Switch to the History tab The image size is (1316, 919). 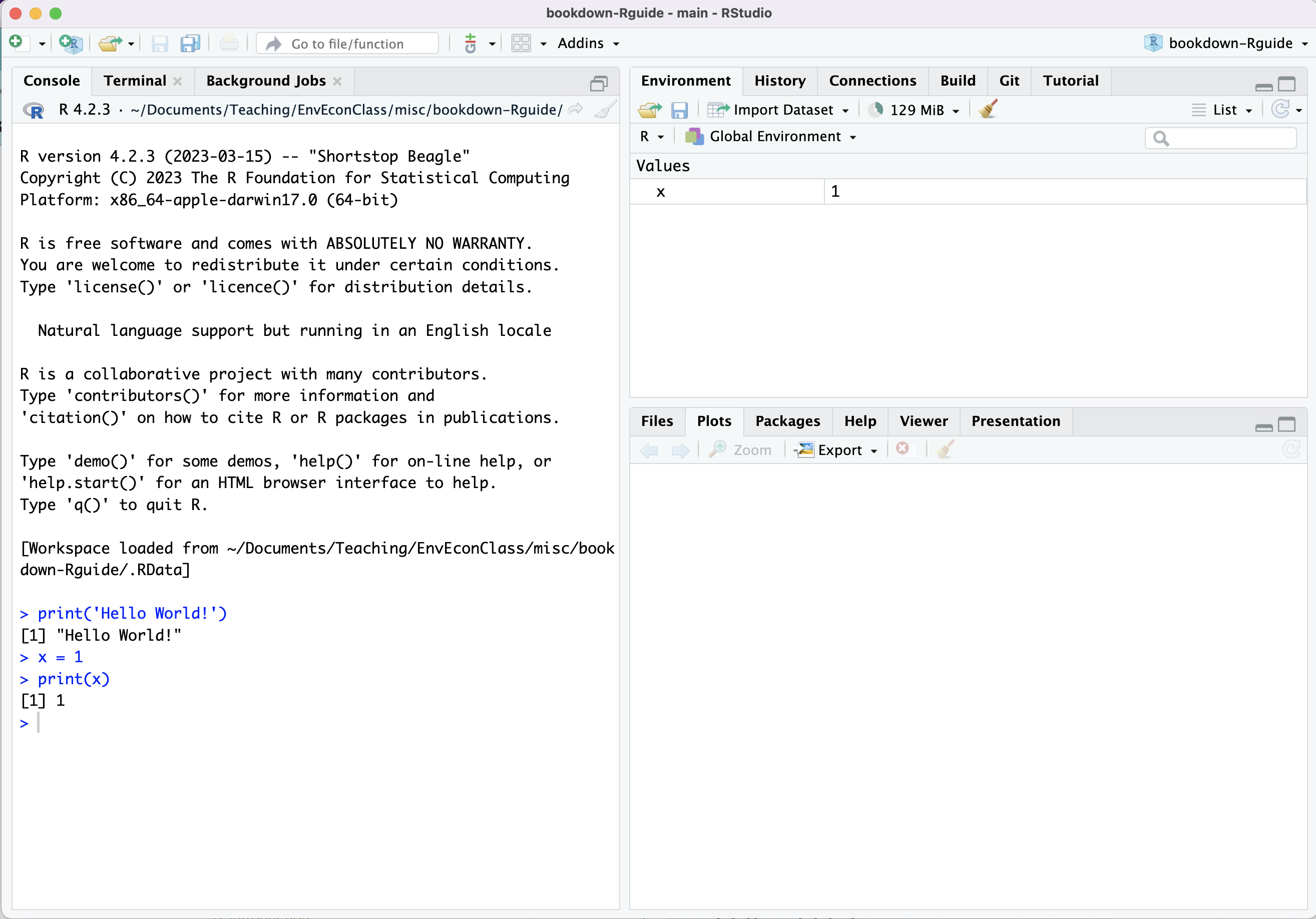[x=779, y=81]
